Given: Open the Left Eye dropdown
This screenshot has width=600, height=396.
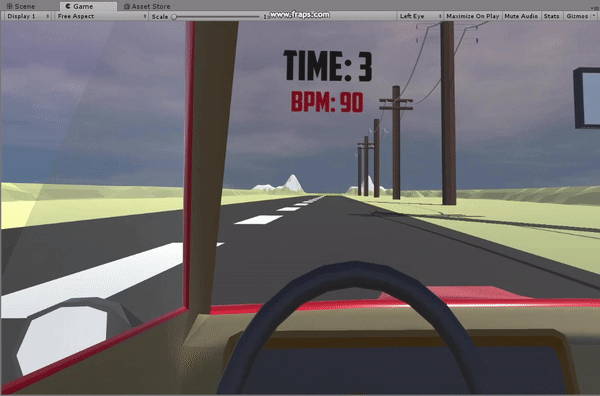Looking at the screenshot, I should (420, 16).
